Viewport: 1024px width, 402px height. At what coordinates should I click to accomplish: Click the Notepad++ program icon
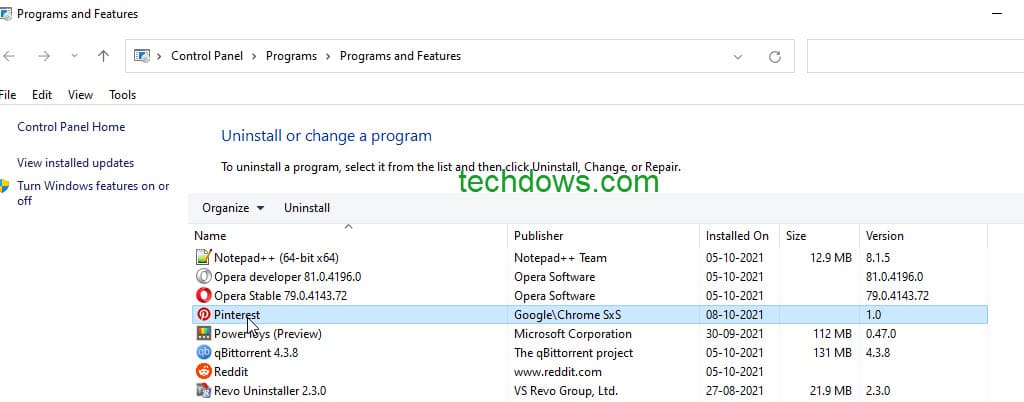pyautogui.click(x=204, y=258)
